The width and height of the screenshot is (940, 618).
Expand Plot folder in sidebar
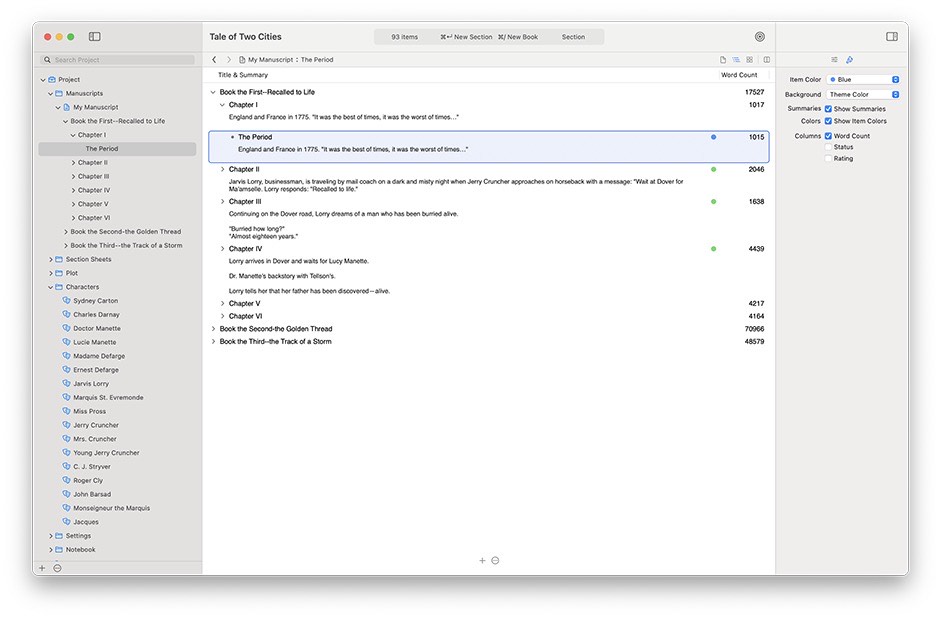[x=51, y=273]
